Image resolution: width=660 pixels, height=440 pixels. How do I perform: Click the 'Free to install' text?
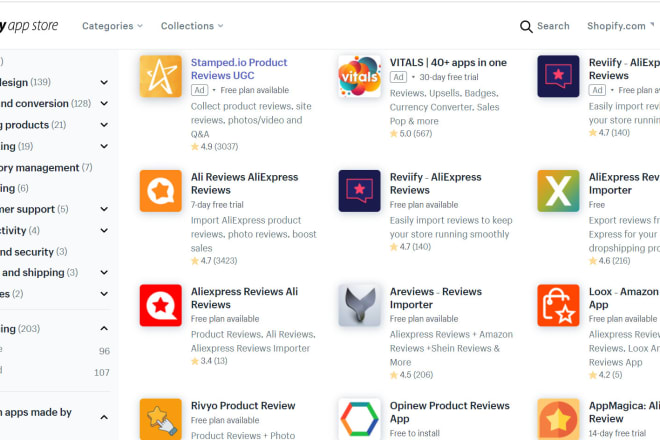tap(415, 433)
